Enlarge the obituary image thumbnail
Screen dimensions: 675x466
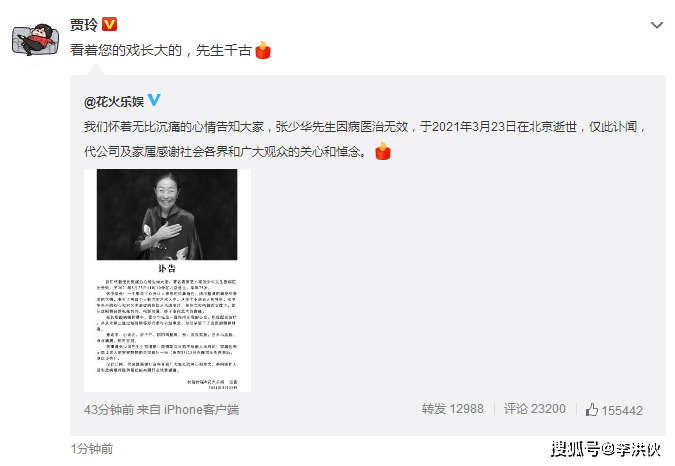[167, 280]
